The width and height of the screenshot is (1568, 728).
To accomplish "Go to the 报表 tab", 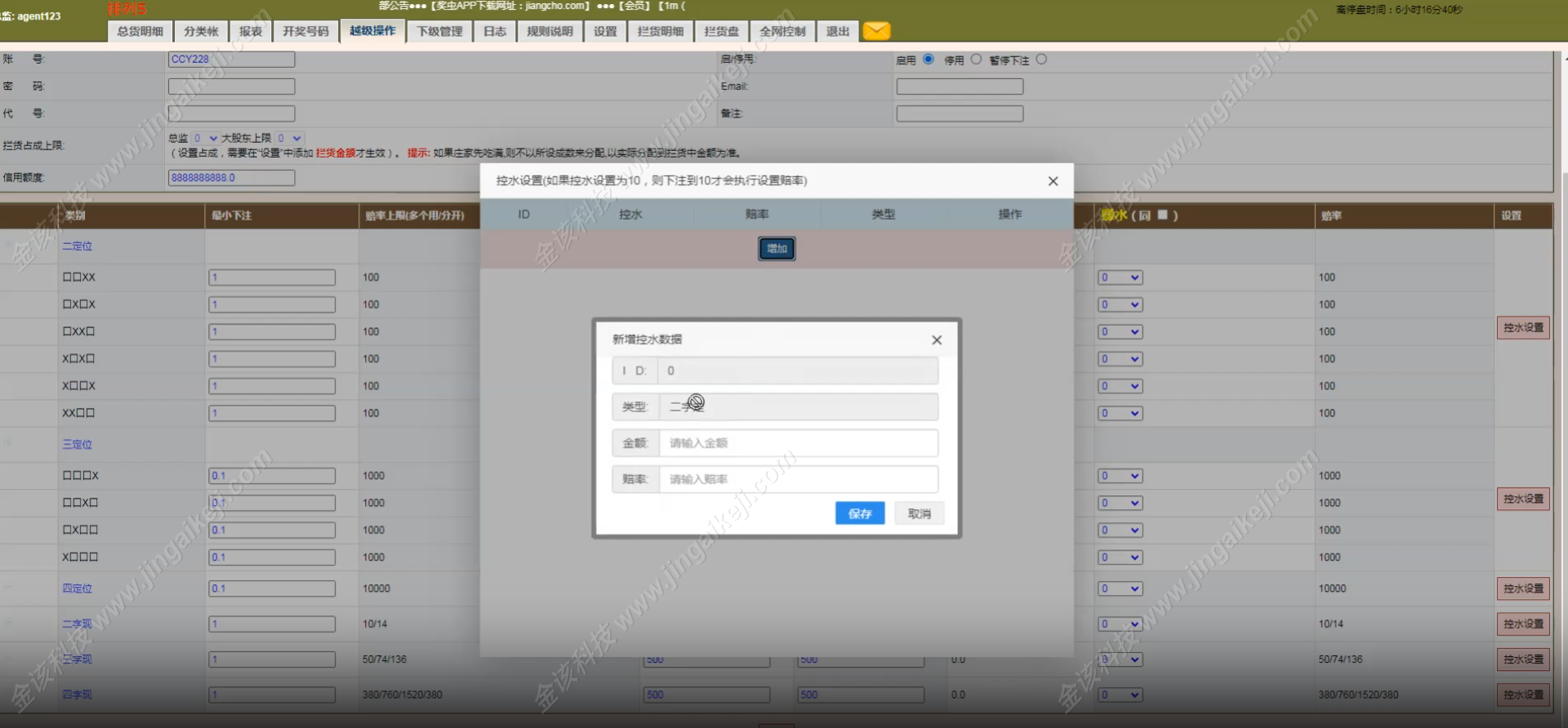I will click(x=251, y=31).
